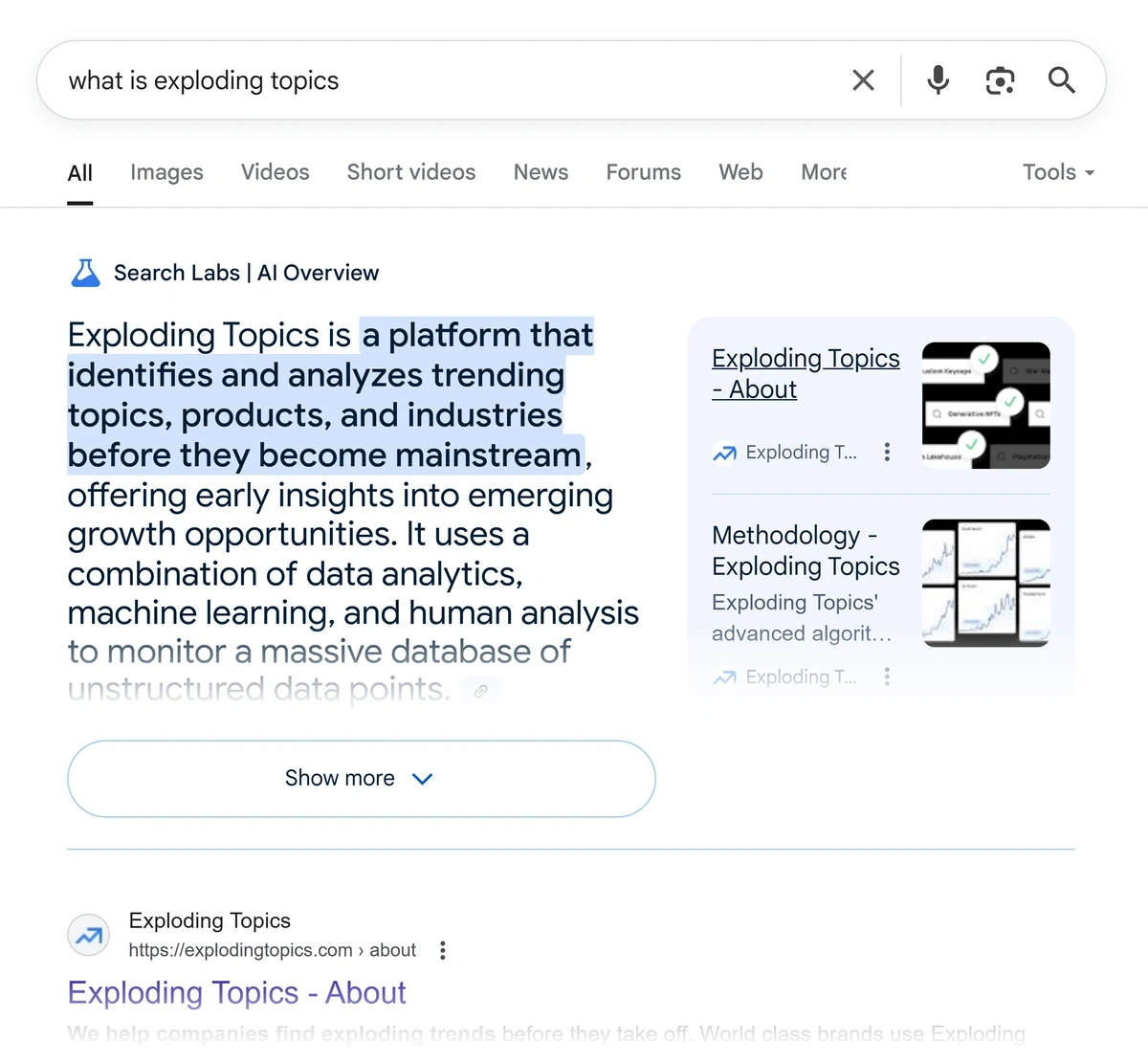This screenshot has width=1148, height=1063.
Task: Open Google Lens image search icon
Action: pos(1000,80)
